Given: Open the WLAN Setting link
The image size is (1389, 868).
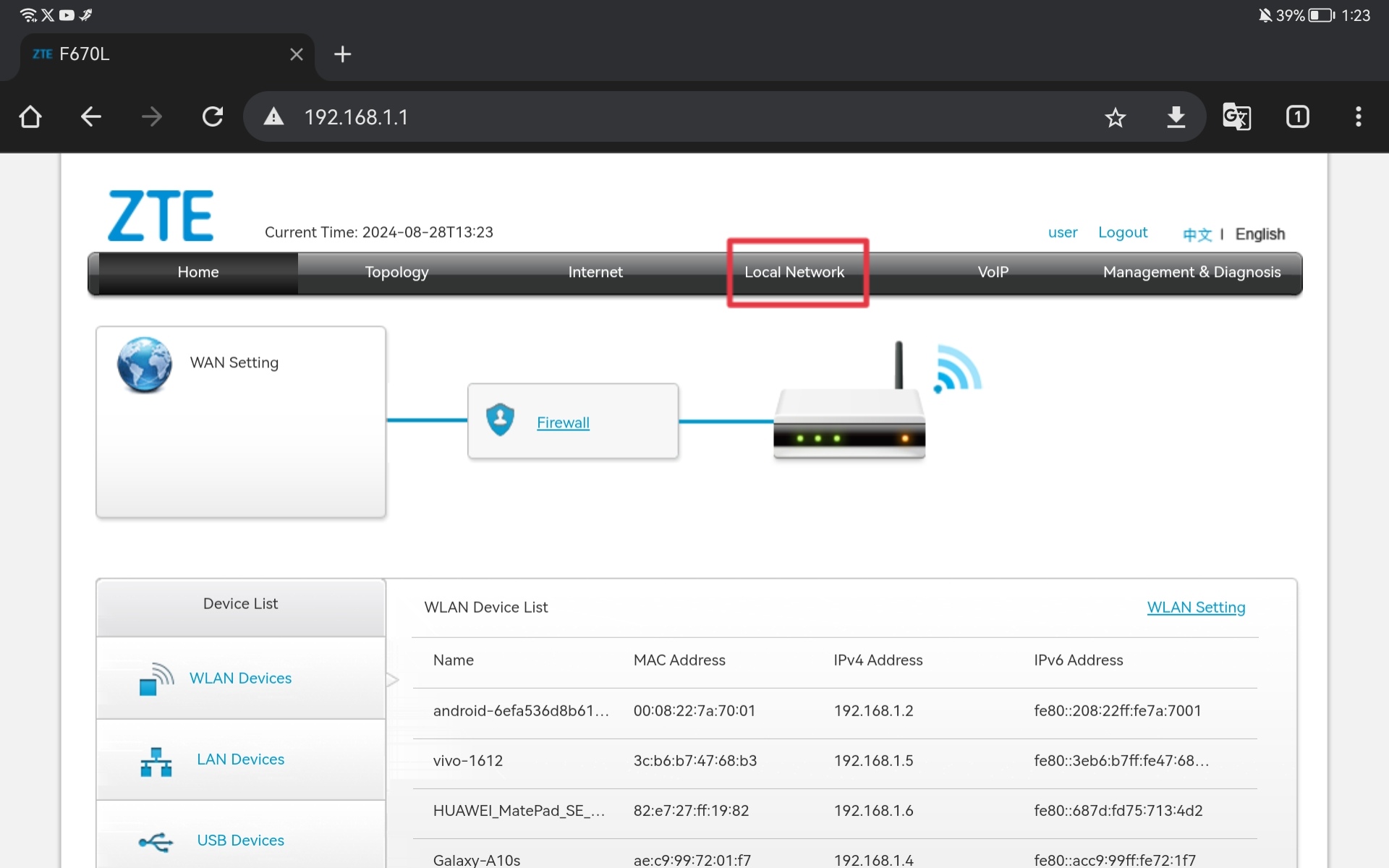Looking at the screenshot, I should [x=1196, y=608].
